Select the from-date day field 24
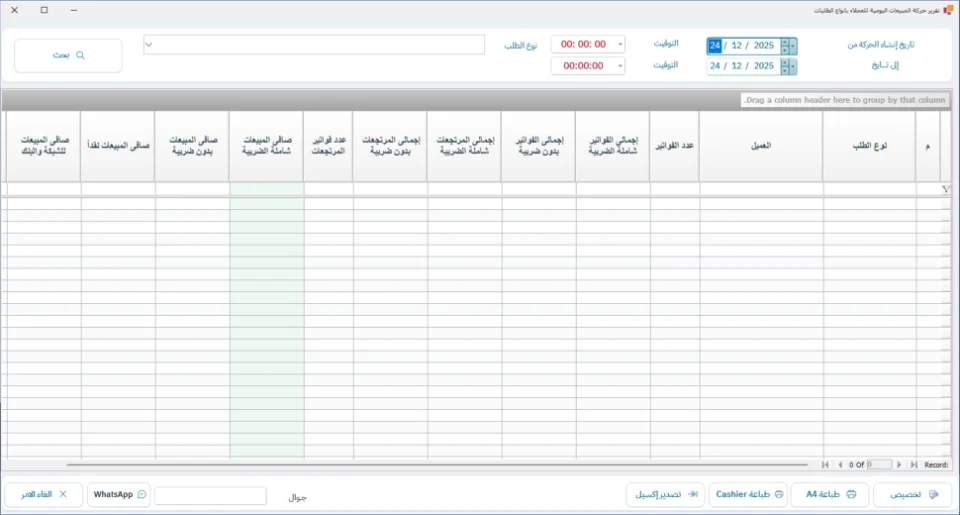This screenshot has width=960, height=515. pos(714,45)
